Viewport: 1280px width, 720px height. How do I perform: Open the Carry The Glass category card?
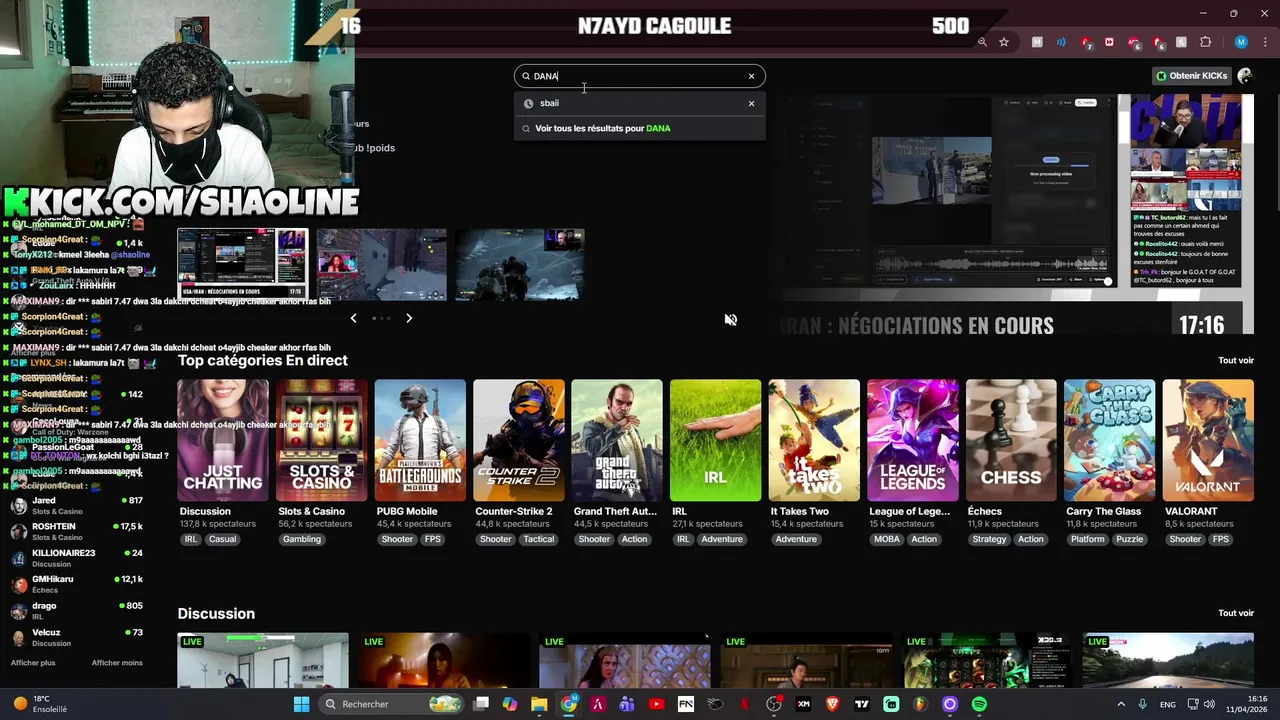tap(1109, 440)
